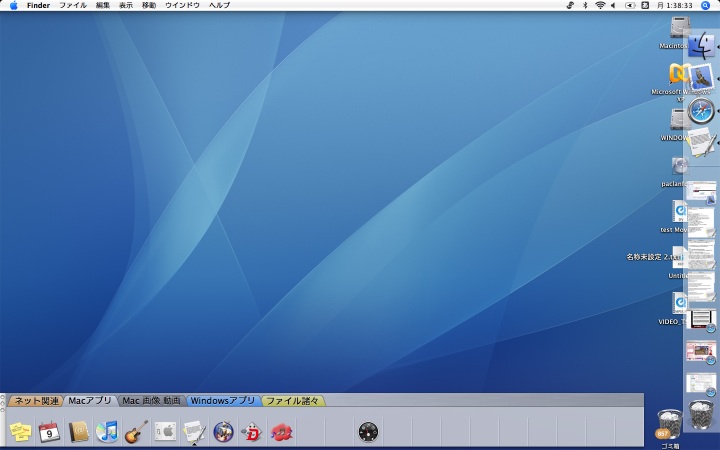Click the battery status icon in menu bar

click(x=630, y=6)
